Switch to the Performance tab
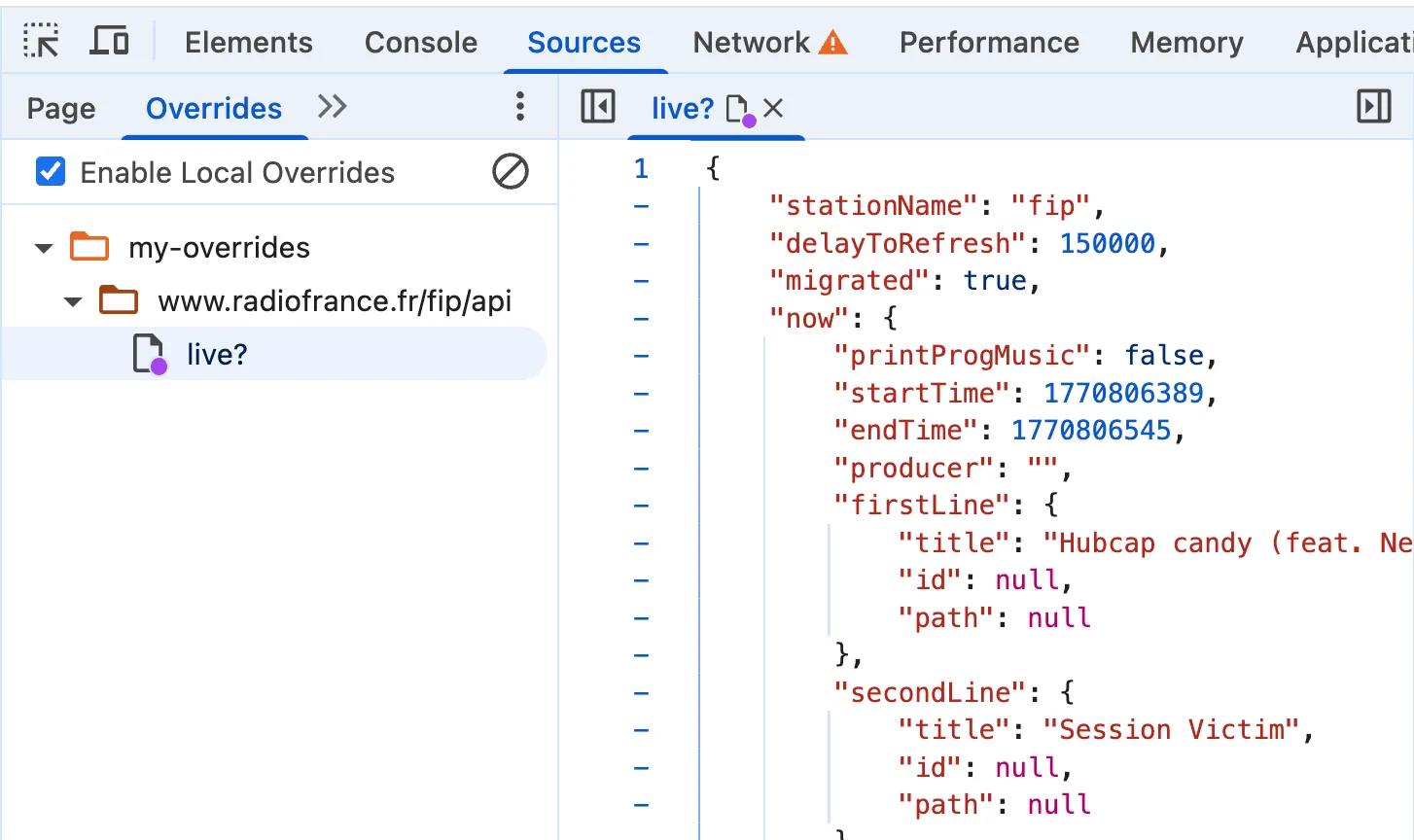This screenshot has height=840, width=1414. pyautogui.click(x=989, y=42)
